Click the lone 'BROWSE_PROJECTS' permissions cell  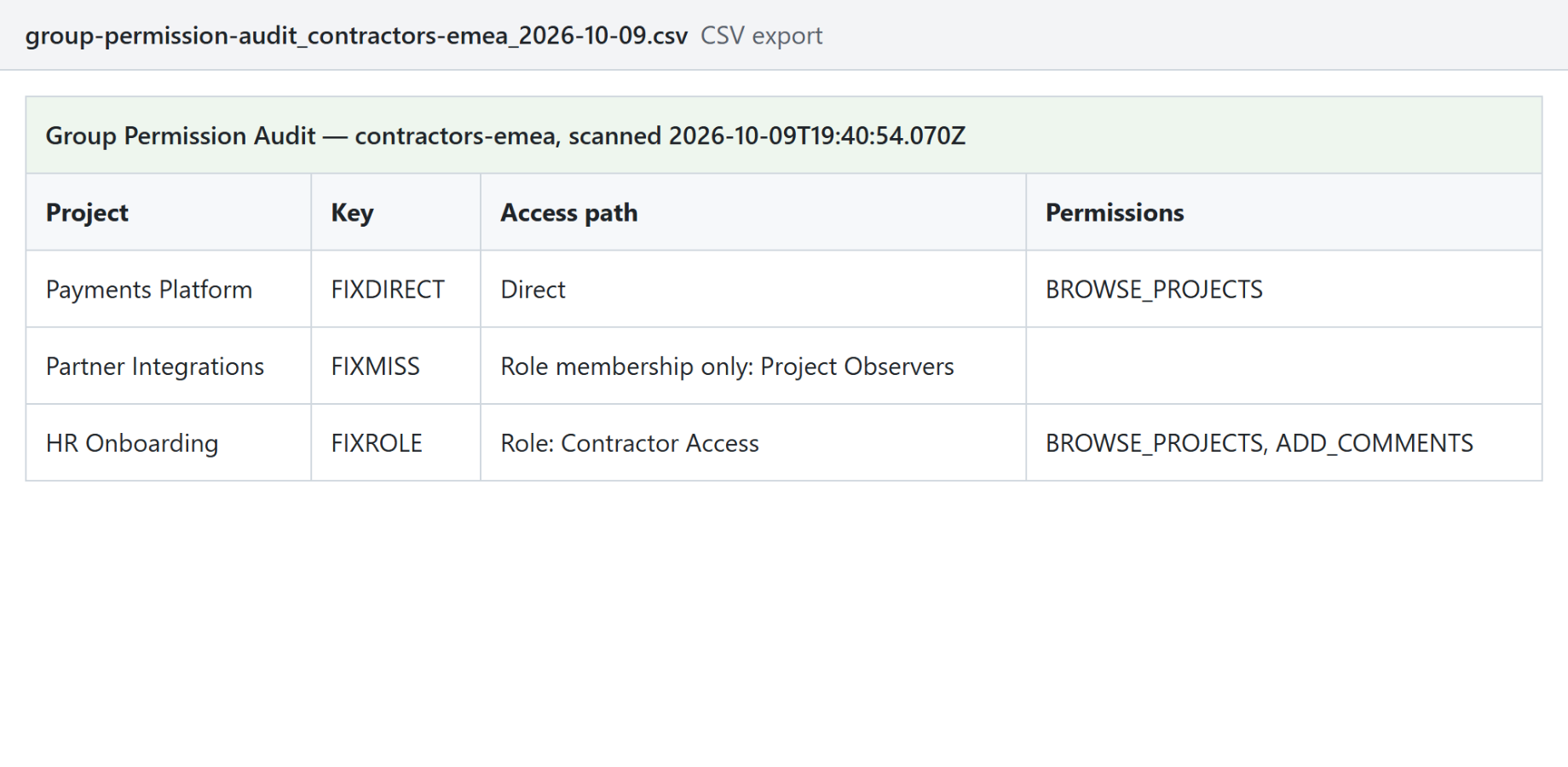(x=1284, y=289)
